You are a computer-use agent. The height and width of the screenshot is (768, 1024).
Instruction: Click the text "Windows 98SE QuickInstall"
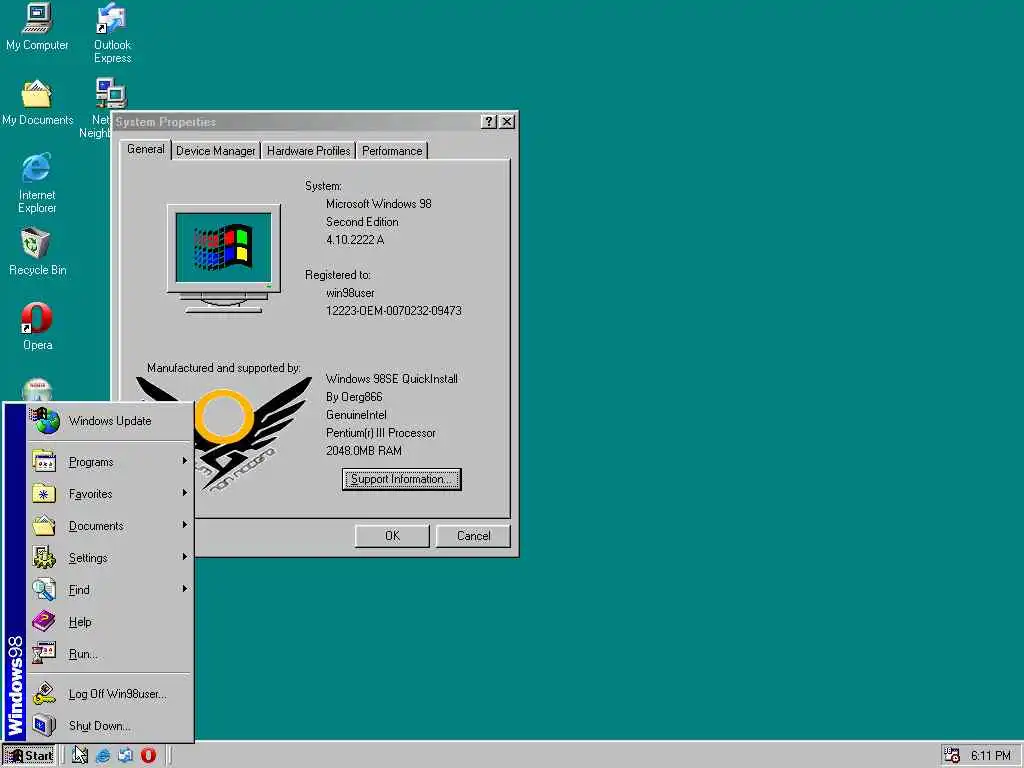click(x=392, y=379)
